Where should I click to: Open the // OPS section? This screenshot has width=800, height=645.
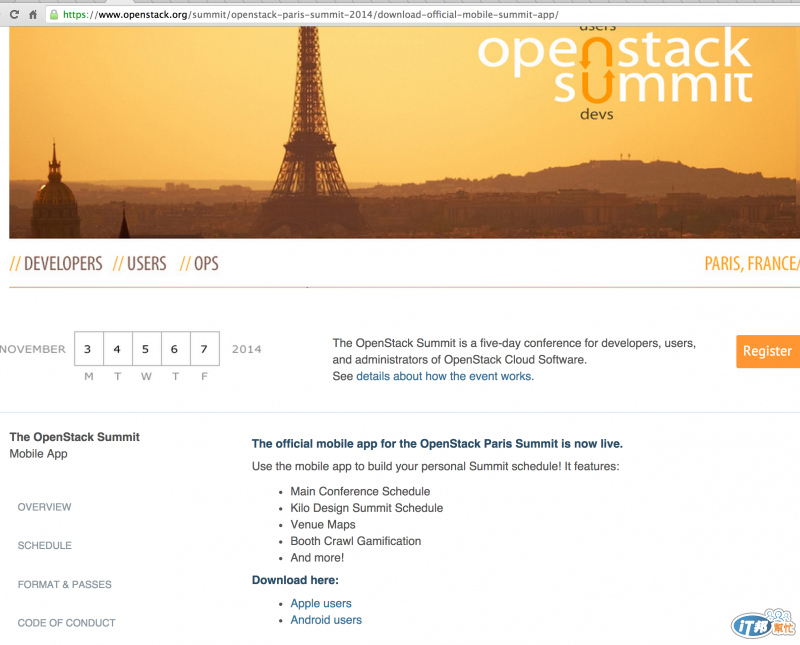[x=199, y=264]
